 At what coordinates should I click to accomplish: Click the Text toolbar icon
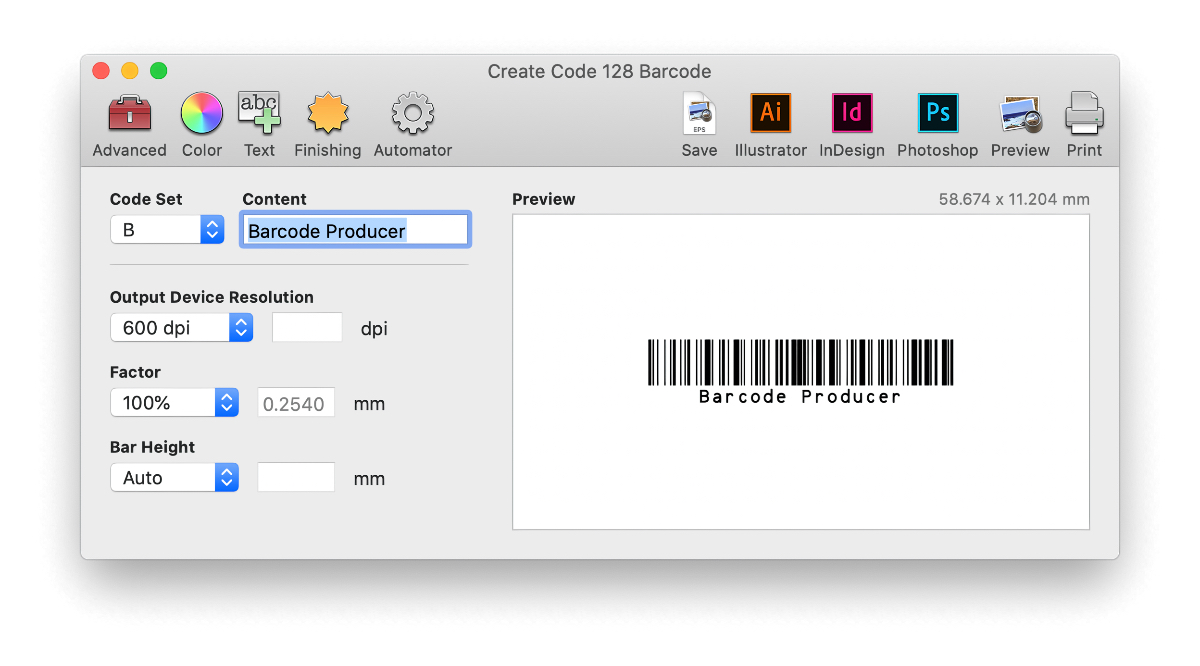(x=259, y=113)
